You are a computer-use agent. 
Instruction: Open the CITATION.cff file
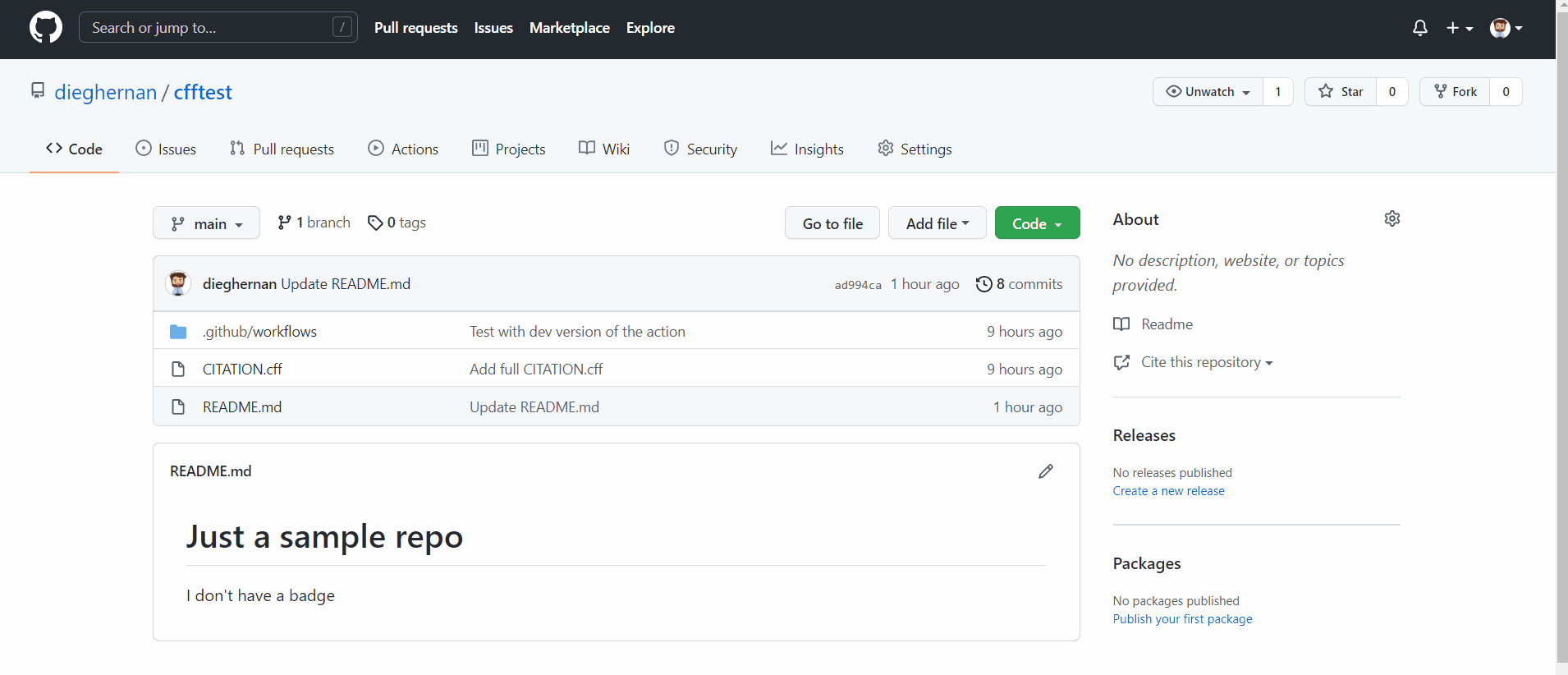pos(242,369)
